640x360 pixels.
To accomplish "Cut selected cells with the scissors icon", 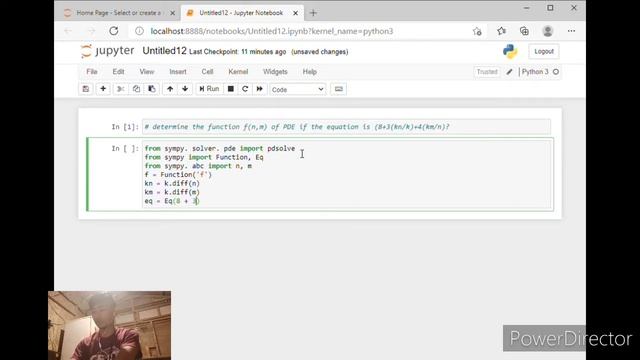I will (x=120, y=89).
